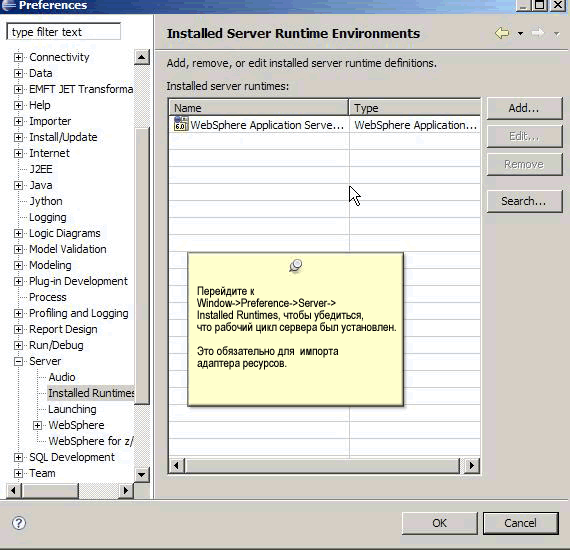Click the Eclipse icon in title bar
Screen dimensions: 570x550
(8, 5)
